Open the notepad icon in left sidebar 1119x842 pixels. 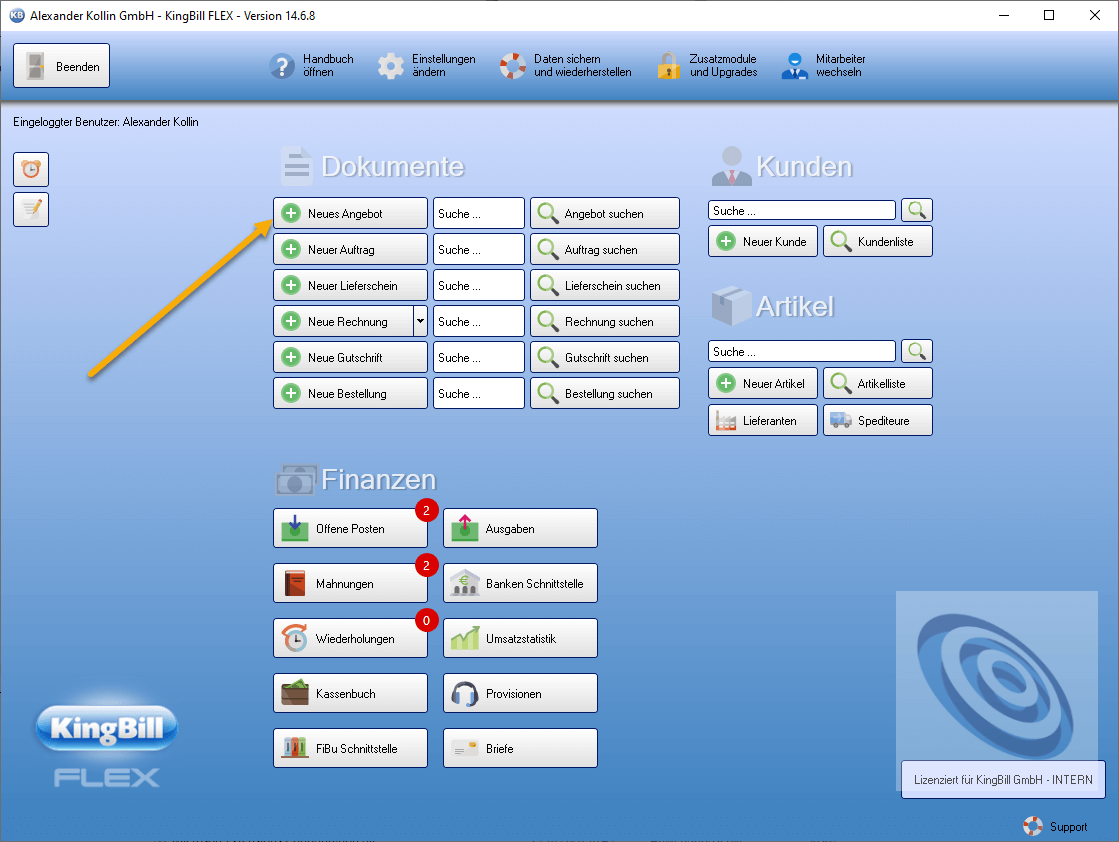click(31, 209)
